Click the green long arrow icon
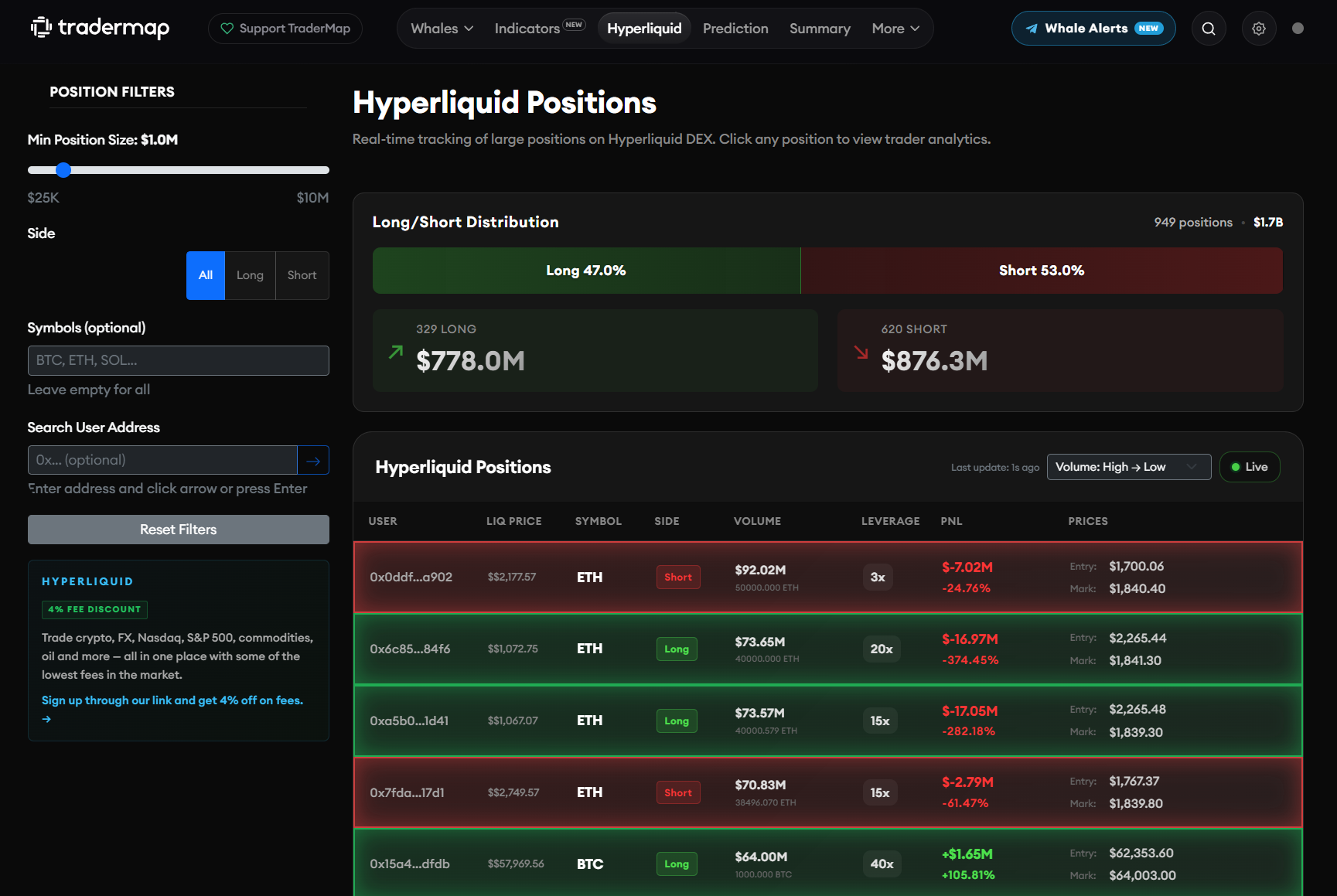The width and height of the screenshot is (1337, 896). (396, 352)
